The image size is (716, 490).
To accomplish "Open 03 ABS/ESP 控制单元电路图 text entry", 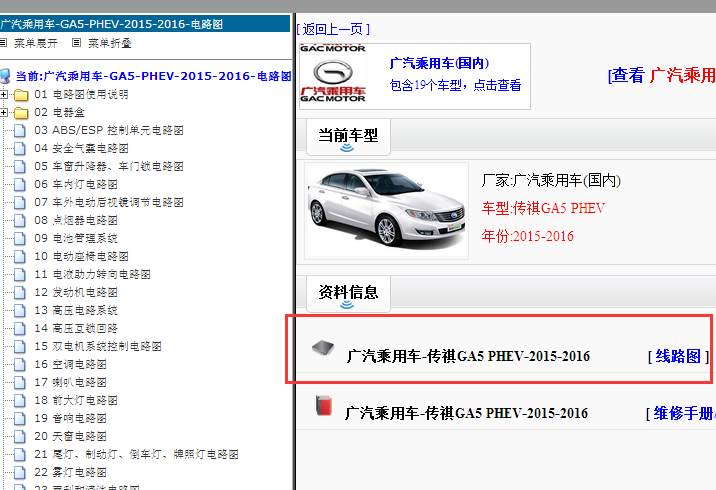I will tap(109, 131).
